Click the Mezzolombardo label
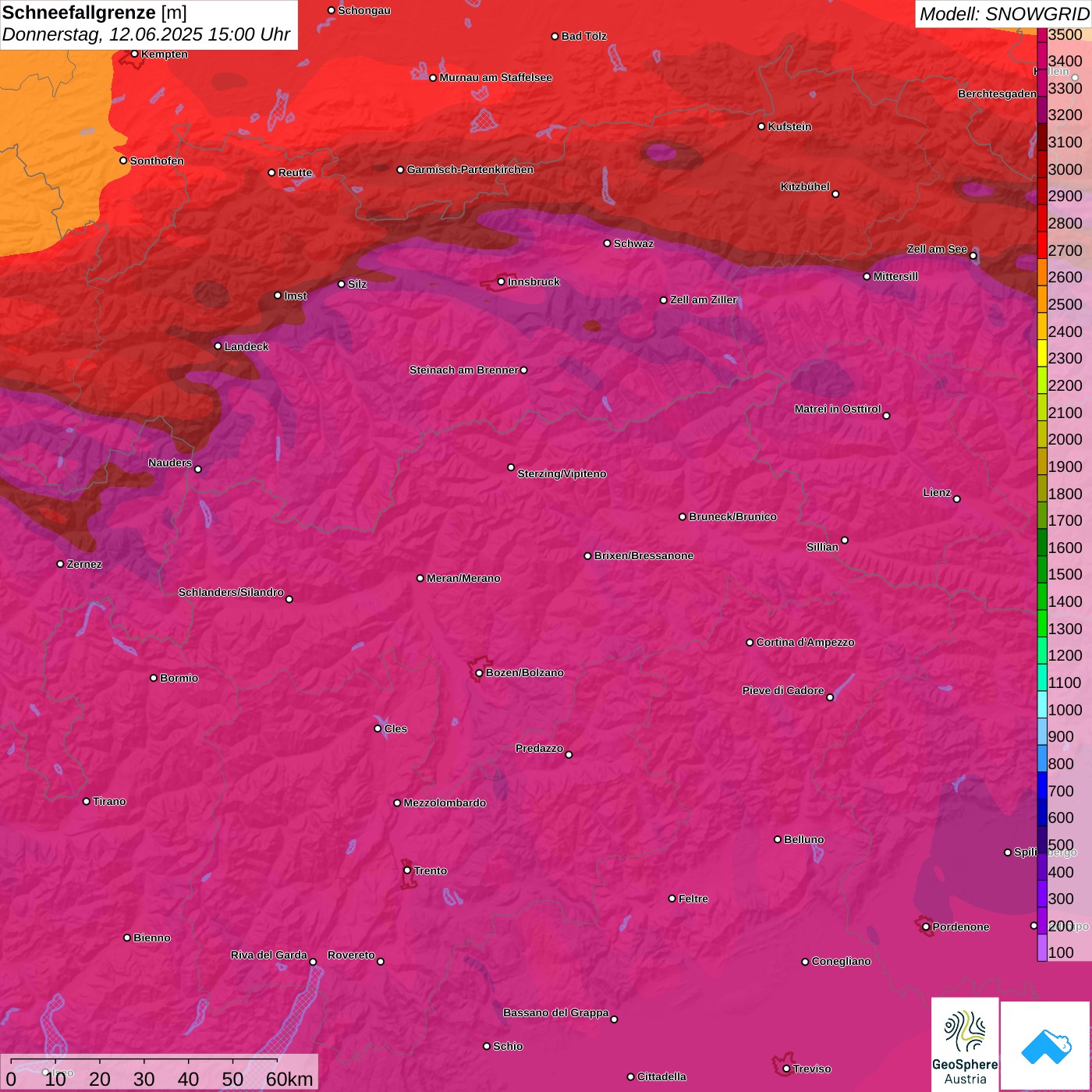 [445, 803]
